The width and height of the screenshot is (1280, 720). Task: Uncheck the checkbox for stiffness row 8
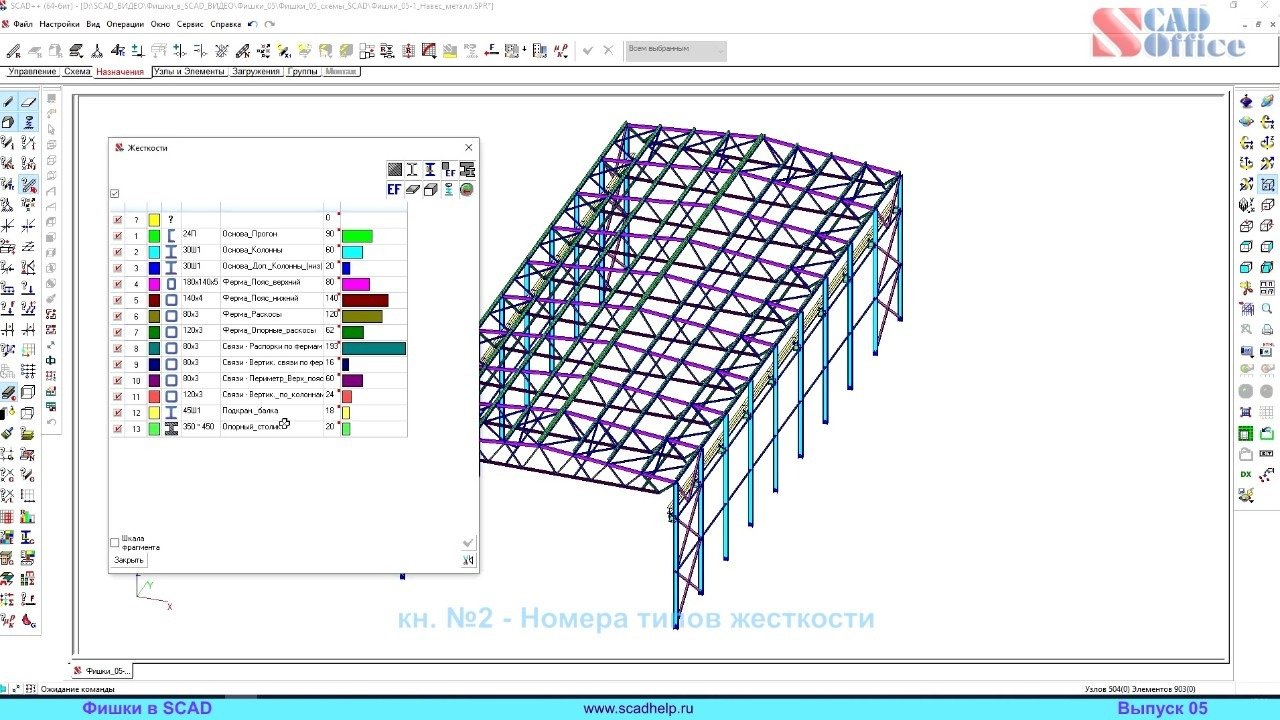coord(118,348)
